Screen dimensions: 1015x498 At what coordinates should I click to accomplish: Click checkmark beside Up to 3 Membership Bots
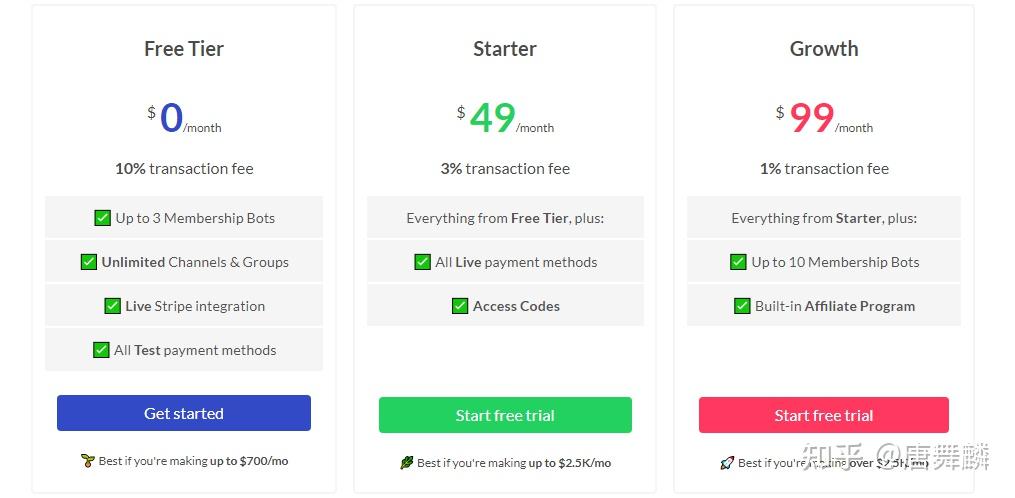pos(102,218)
